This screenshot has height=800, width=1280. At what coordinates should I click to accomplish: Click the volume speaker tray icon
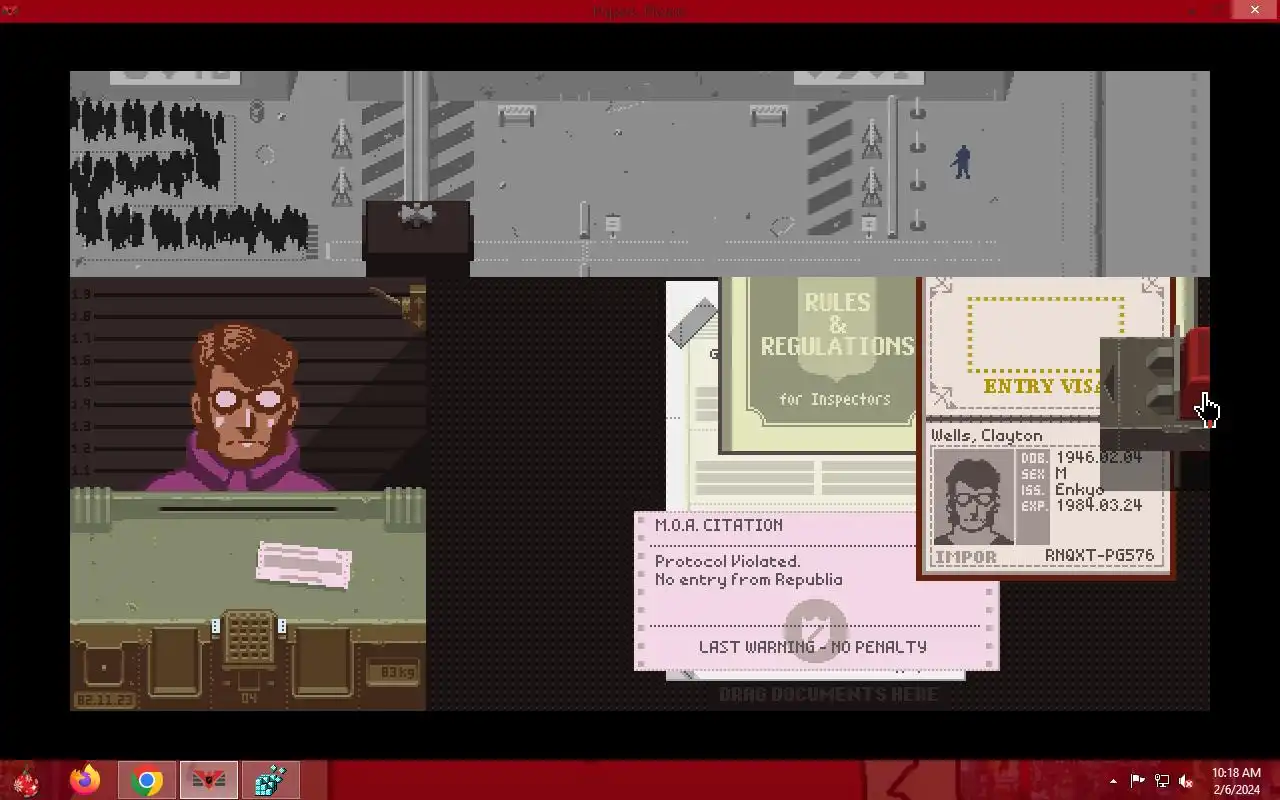pos(1186,781)
